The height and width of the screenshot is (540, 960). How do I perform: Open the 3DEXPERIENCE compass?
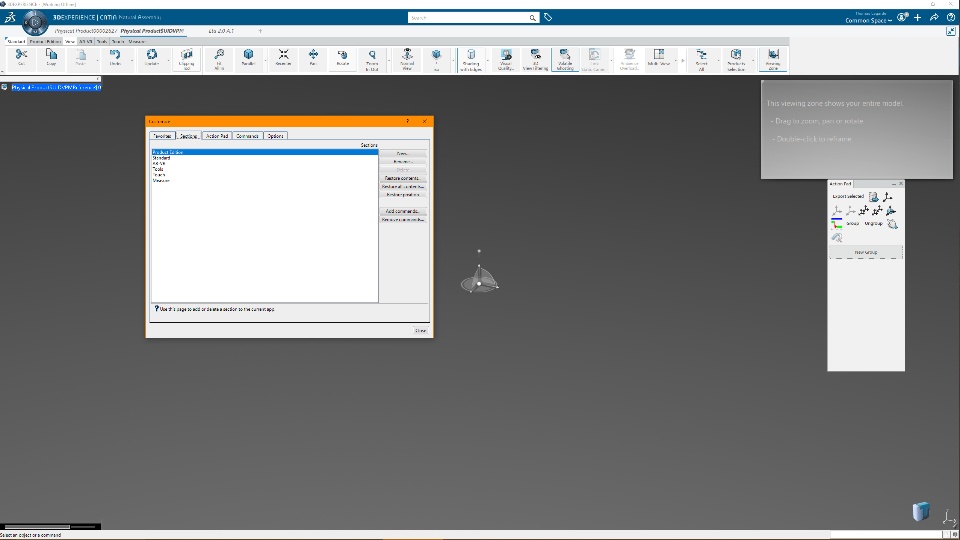[35, 23]
